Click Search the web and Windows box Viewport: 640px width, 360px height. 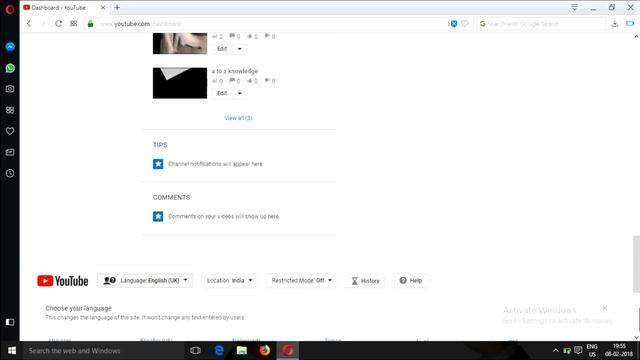[x=103, y=351]
